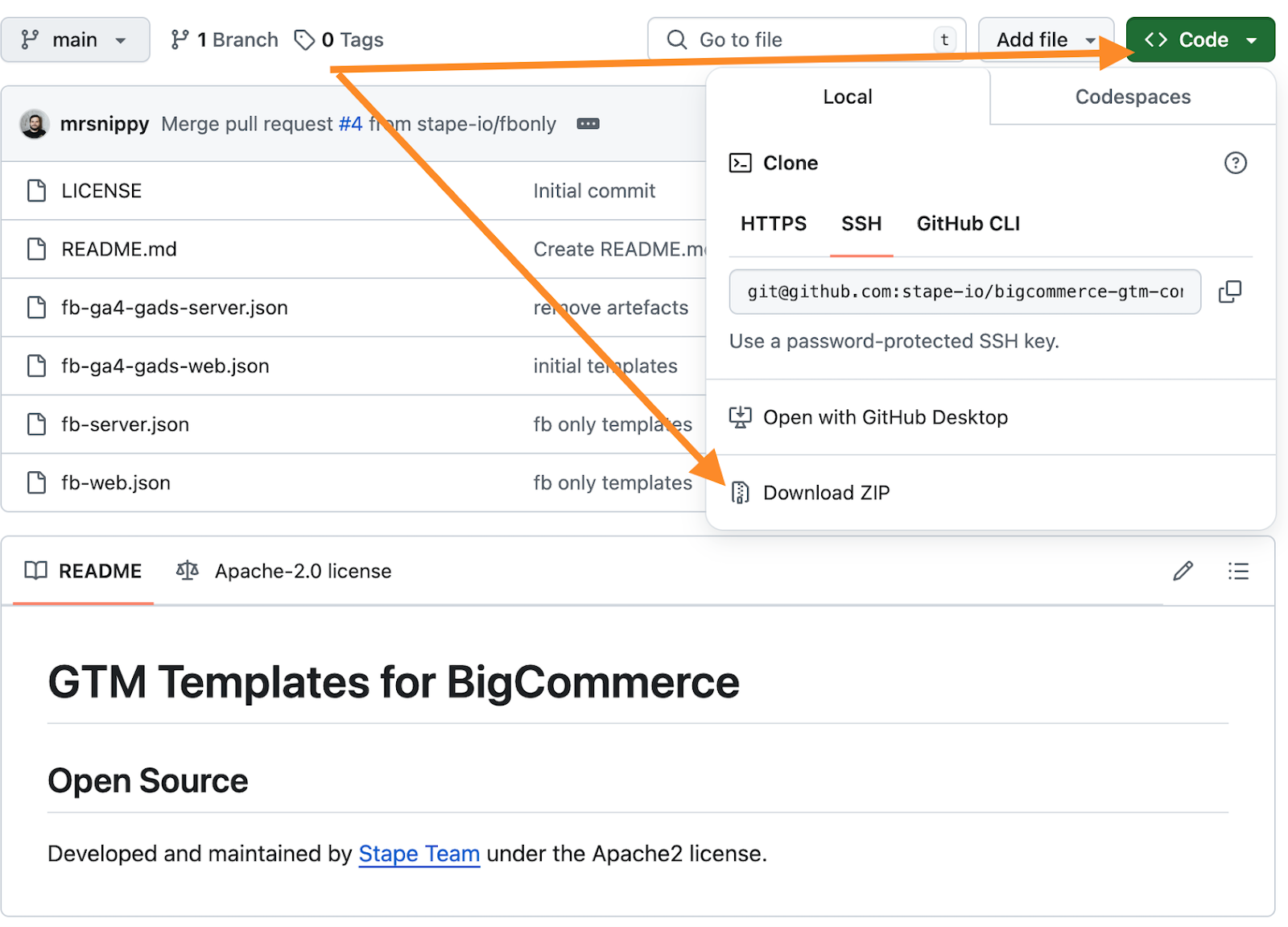Open the 0 Tags link
The width and height of the screenshot is (1288, 927).
[x=339, y=39]
